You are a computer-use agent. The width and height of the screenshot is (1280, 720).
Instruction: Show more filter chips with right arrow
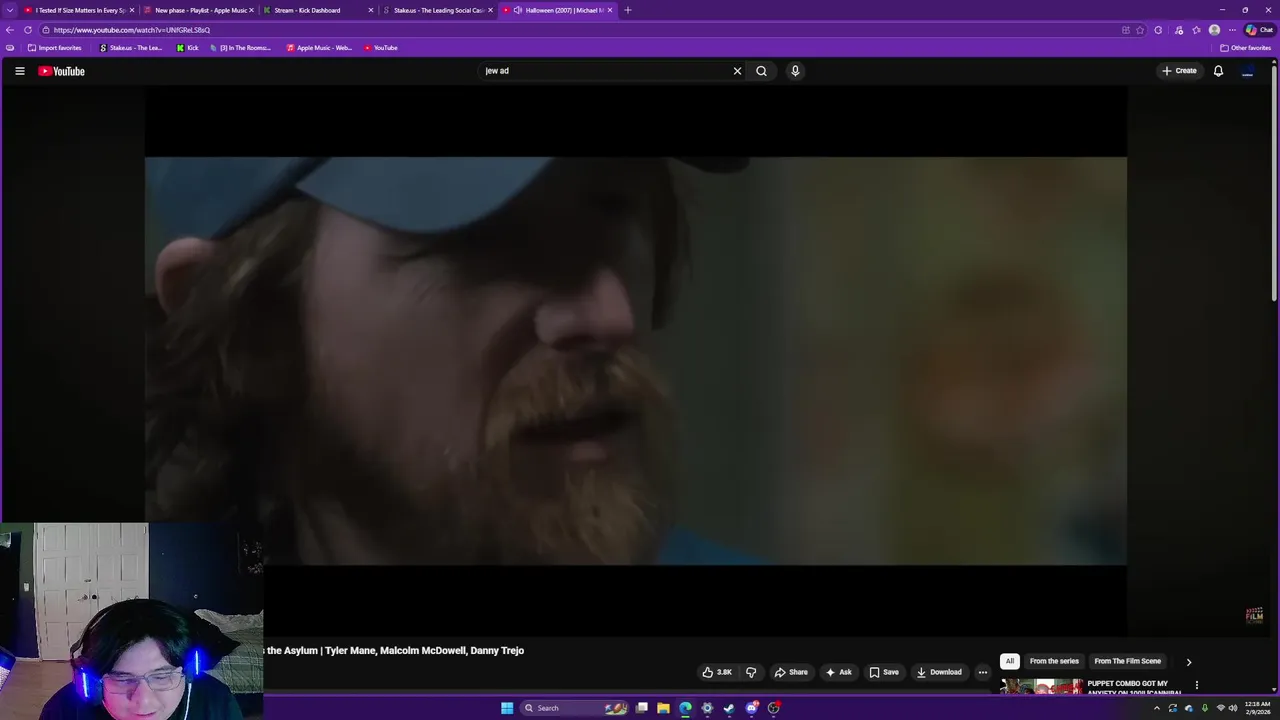point(1188,662)
